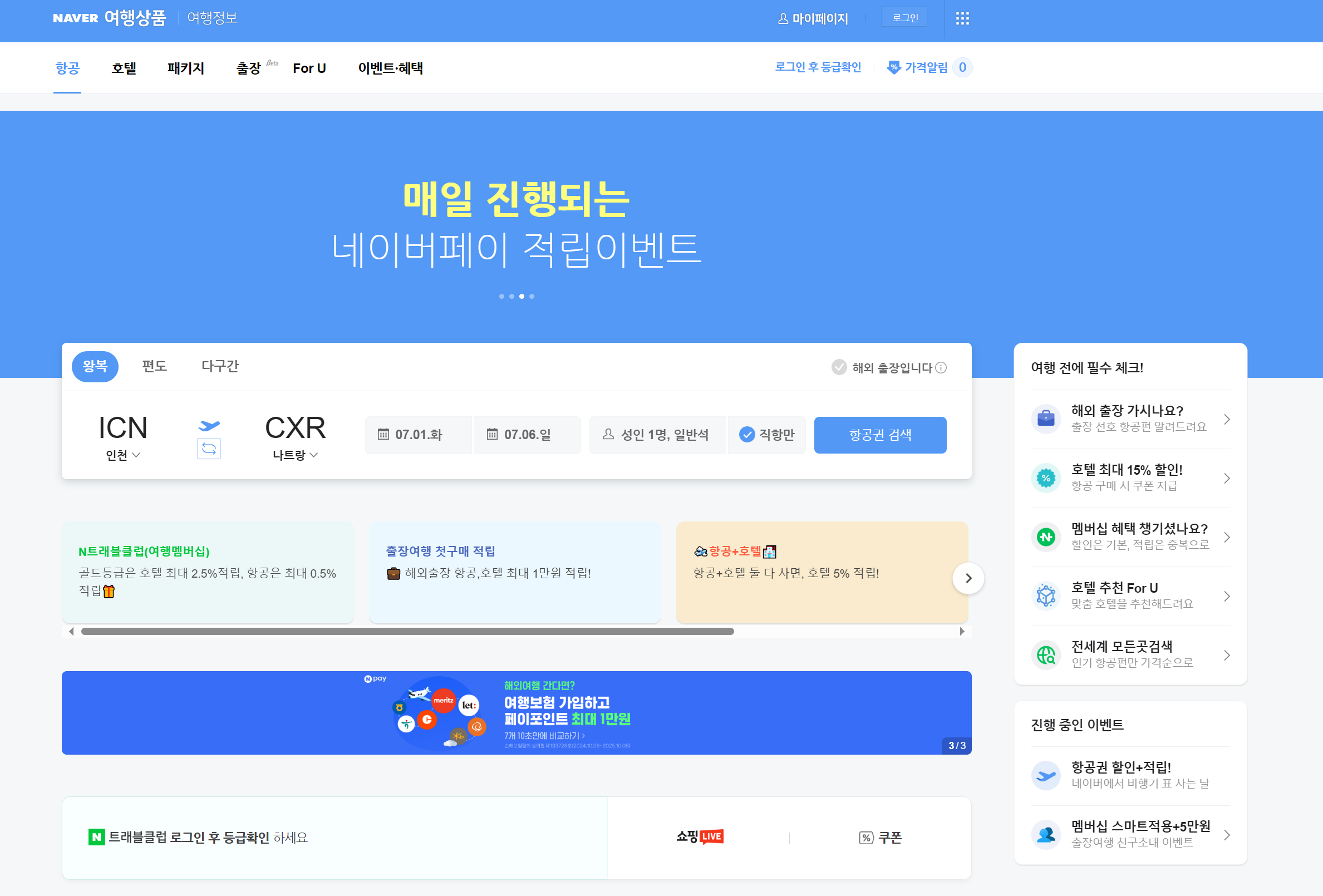
Task: Click the briefcase icon for 해외 출장
Action: [1045, 419]
